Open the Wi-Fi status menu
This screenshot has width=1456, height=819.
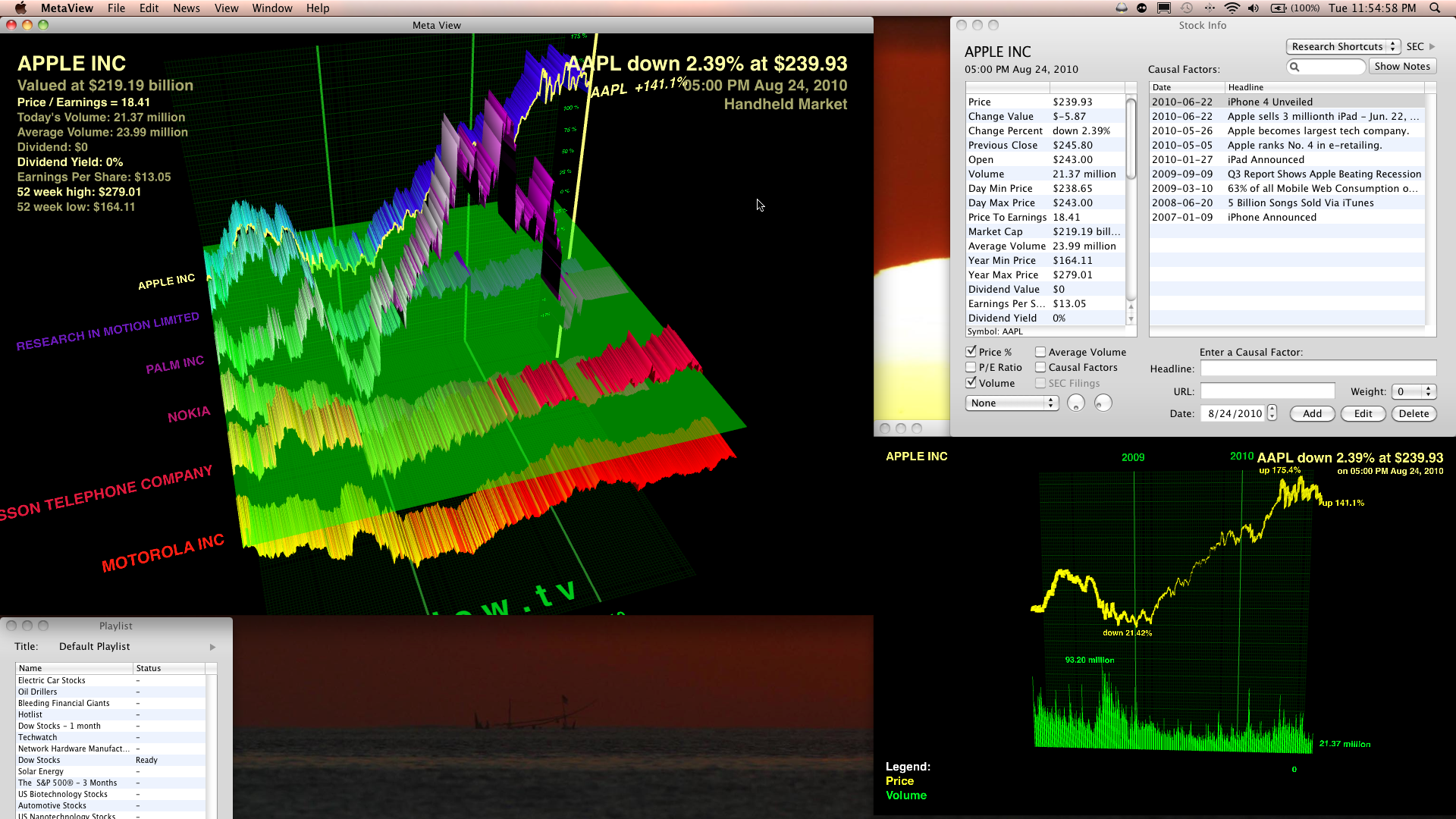point(1232,8)
